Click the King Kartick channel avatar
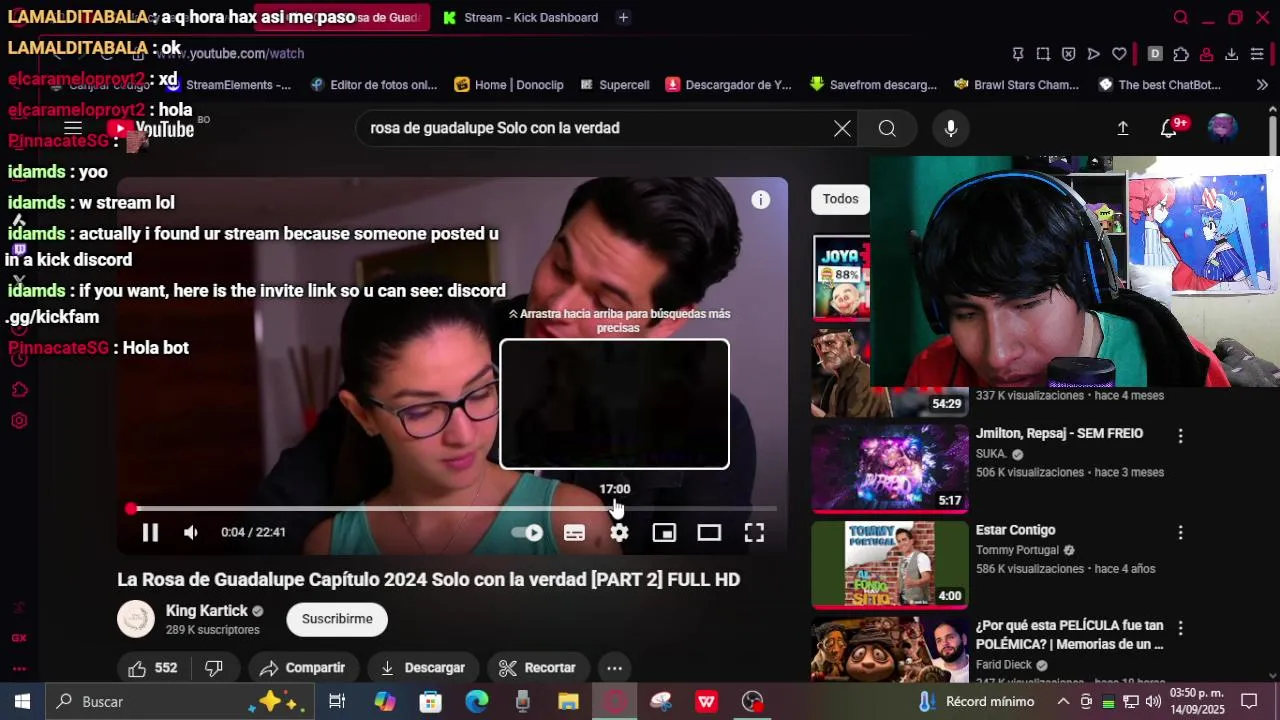The image size is (1280, 720). point(136,619)
